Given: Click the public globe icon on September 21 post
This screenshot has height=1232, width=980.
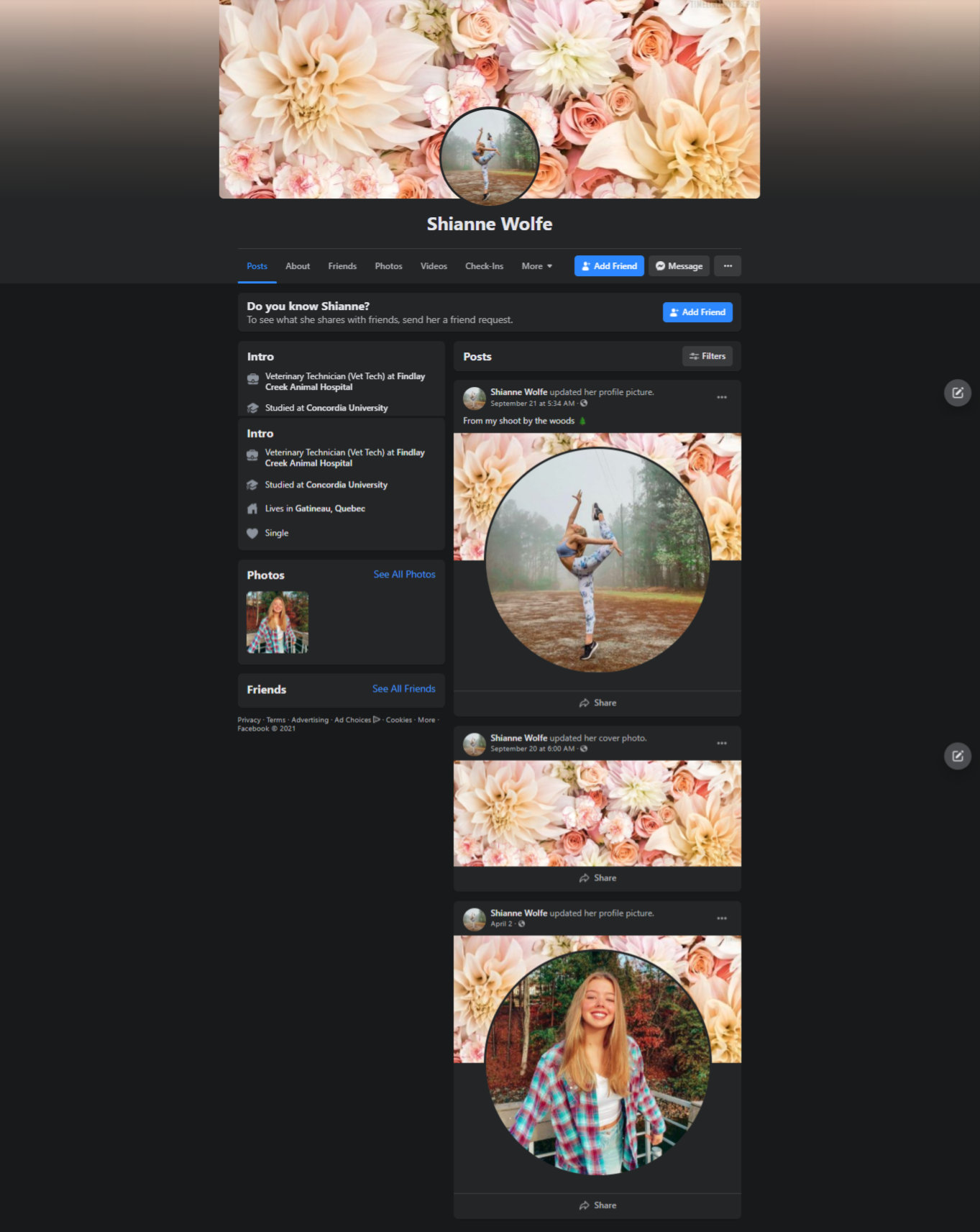Looking at the screenshot, I should coord(584,403).
